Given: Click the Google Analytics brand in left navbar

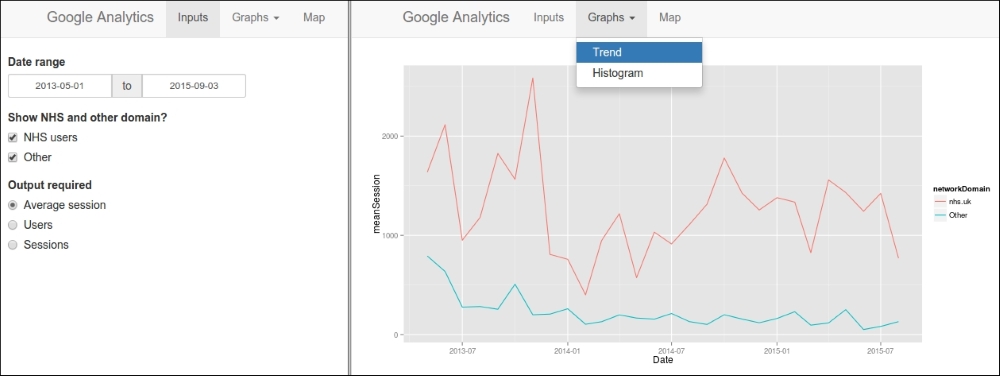Looking at the screenshot, I should (100, 17).
